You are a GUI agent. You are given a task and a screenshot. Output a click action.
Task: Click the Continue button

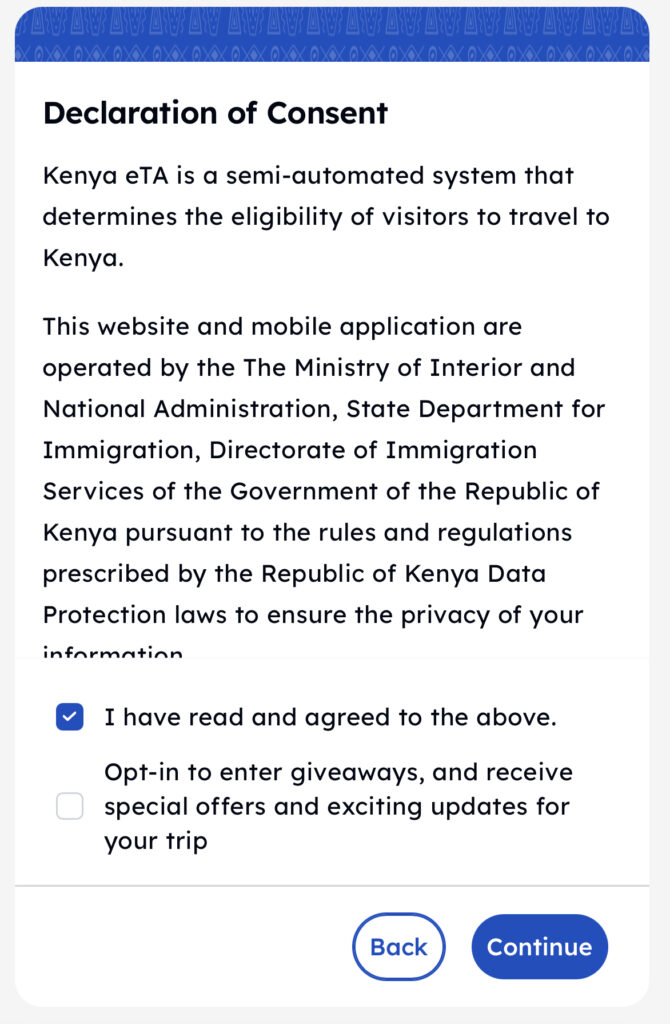tap(539, 946)
